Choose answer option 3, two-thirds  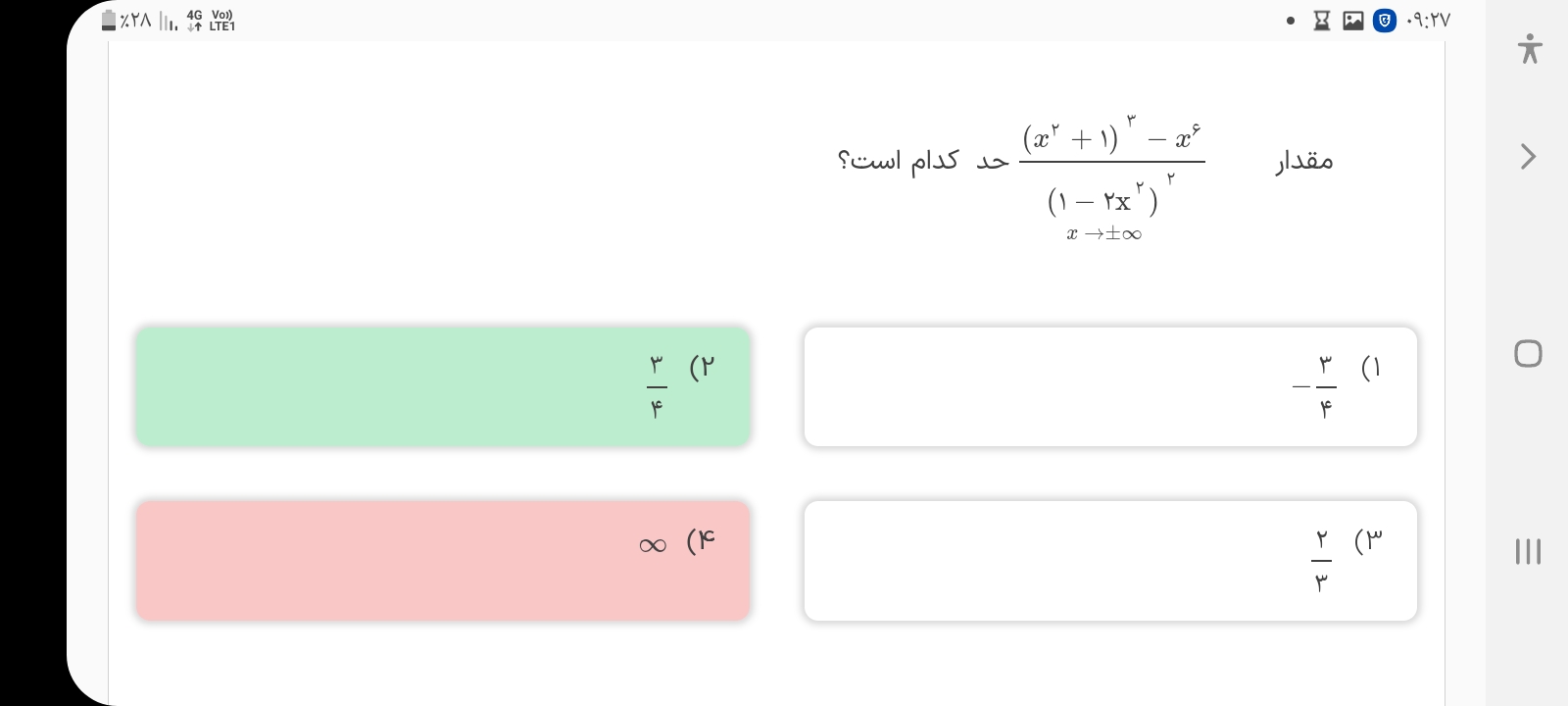[x=1110, y=561]
